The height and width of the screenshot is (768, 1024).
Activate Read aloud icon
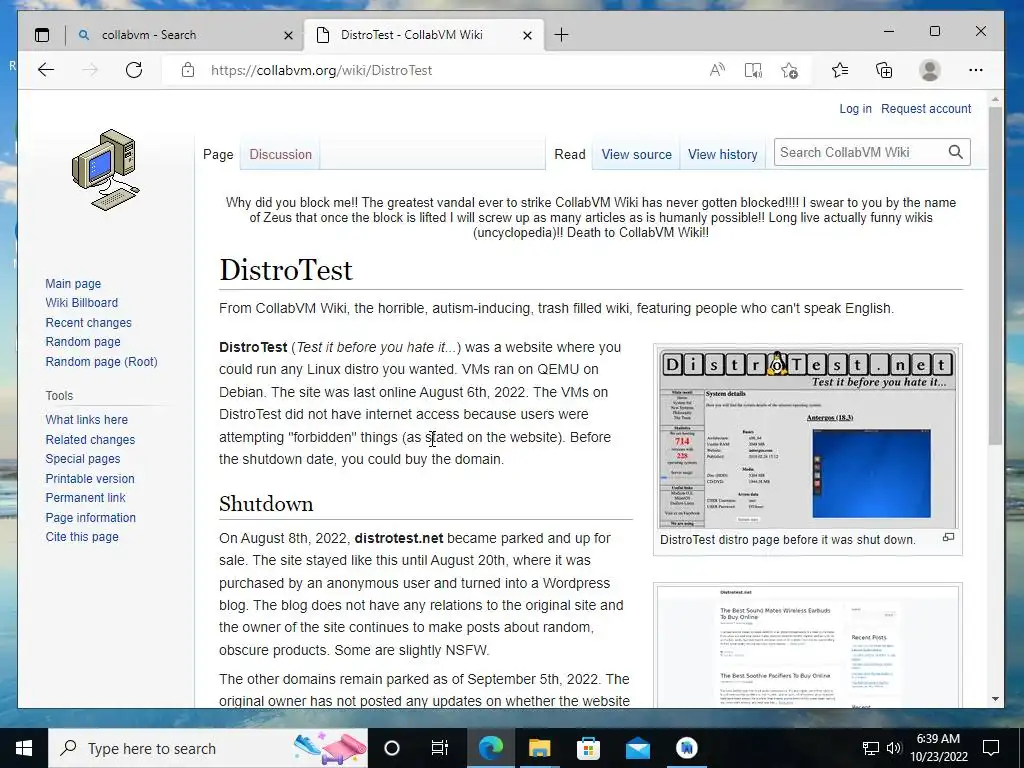[x=717, y=70]
